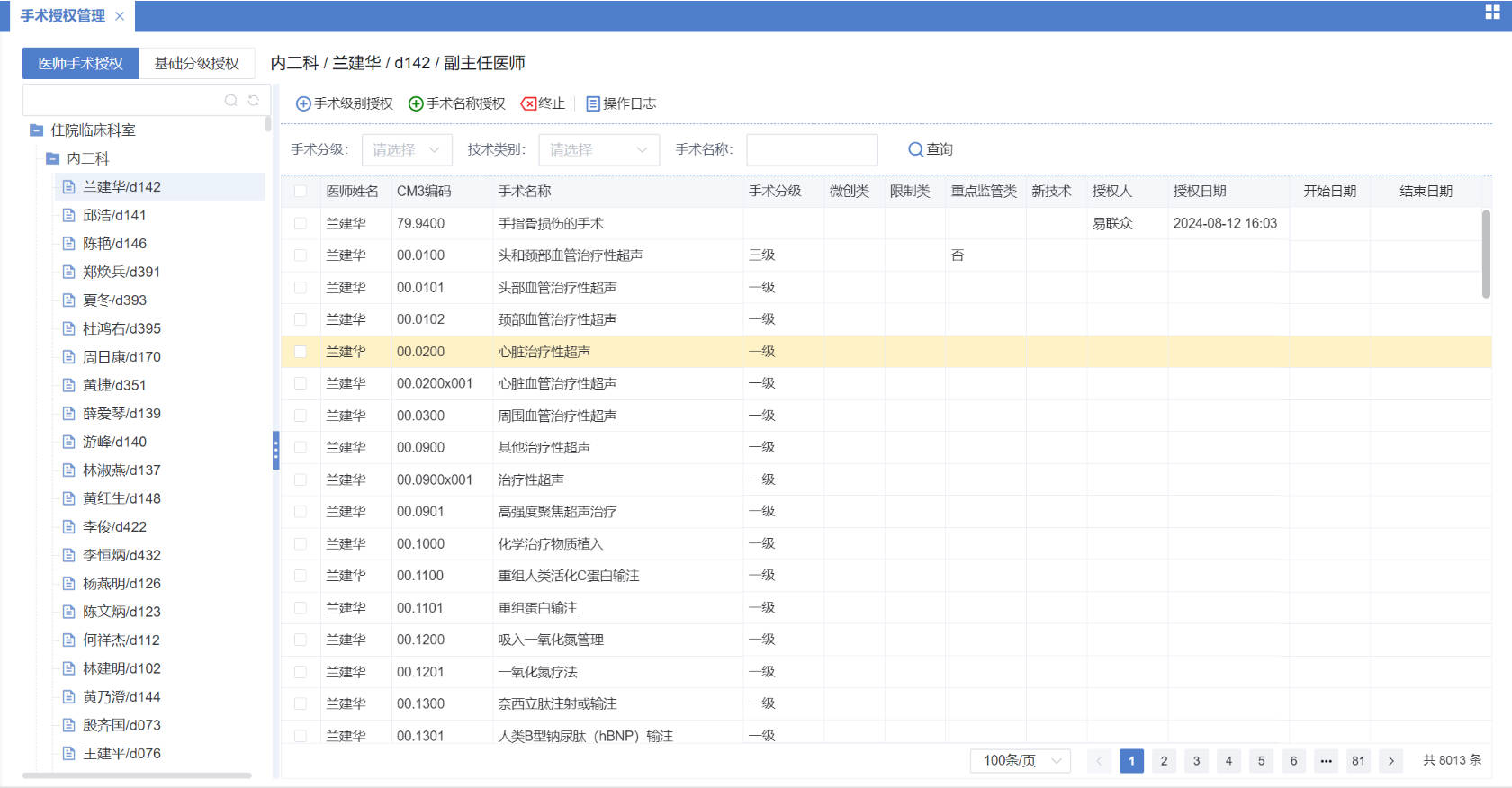Click the 手术级别授权 plus icon
Viewport: 1512px width, 788px height.
303,103
